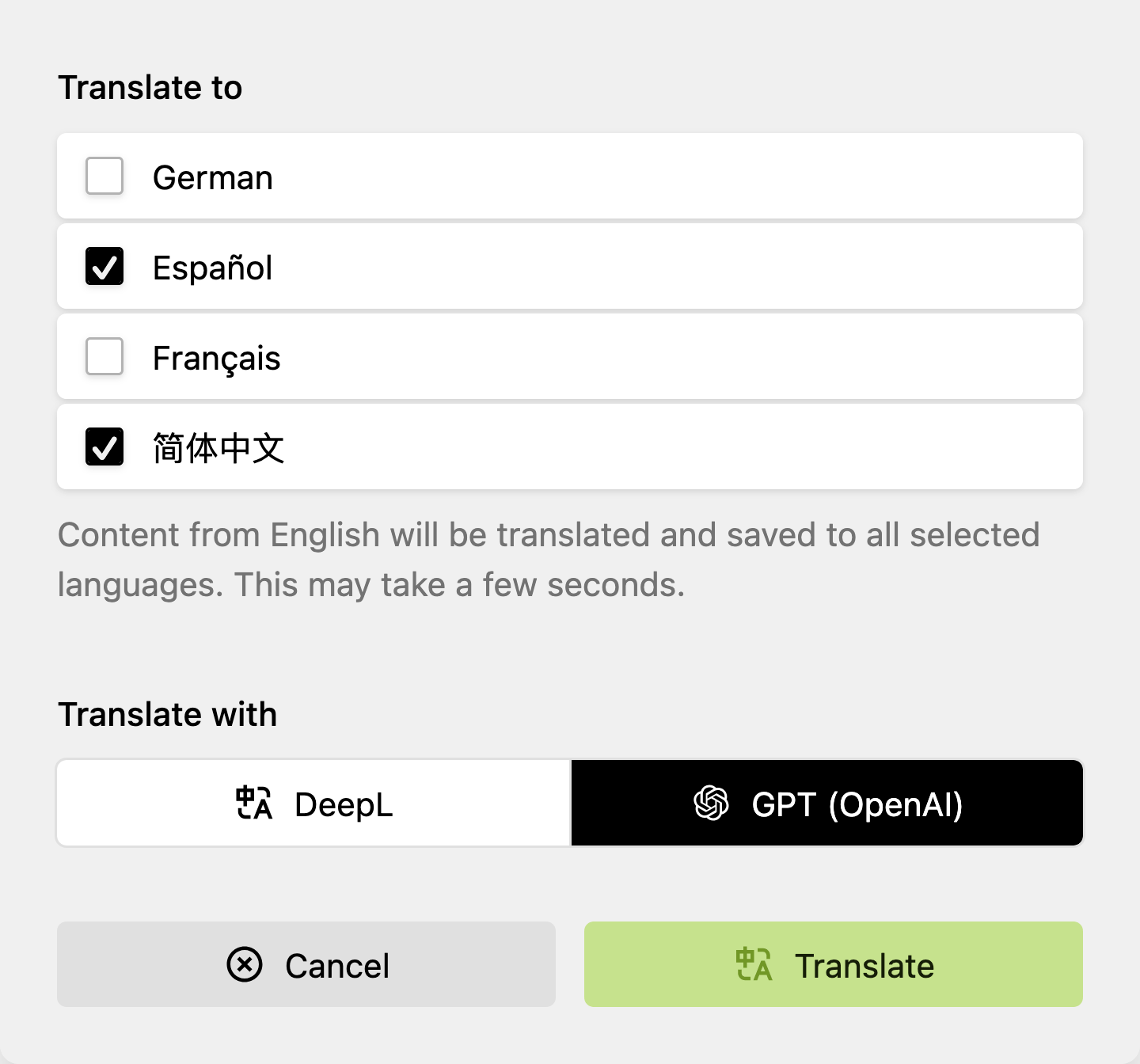Viewport: 1140px width, 1064px height.
Task: Click the checkmark icon in Español checkbox
Action: (x=104, y=267)
